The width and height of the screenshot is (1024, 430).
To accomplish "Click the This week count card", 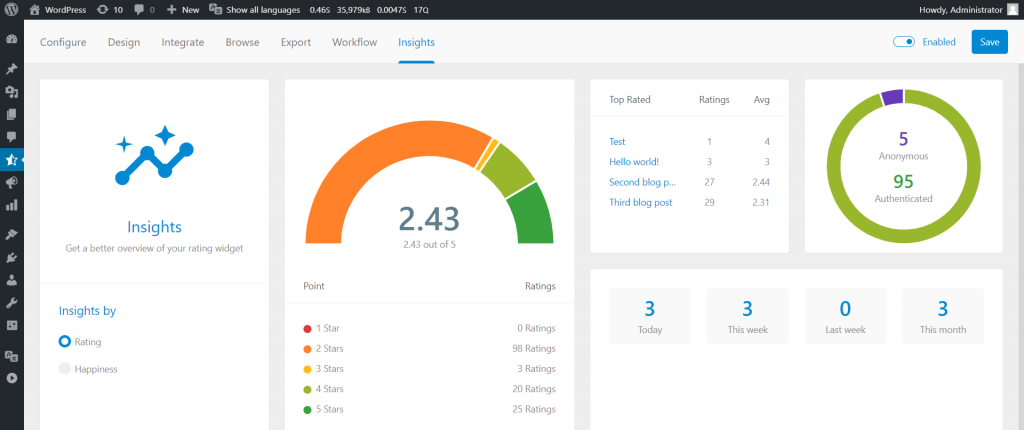I will tap(747, 316).
